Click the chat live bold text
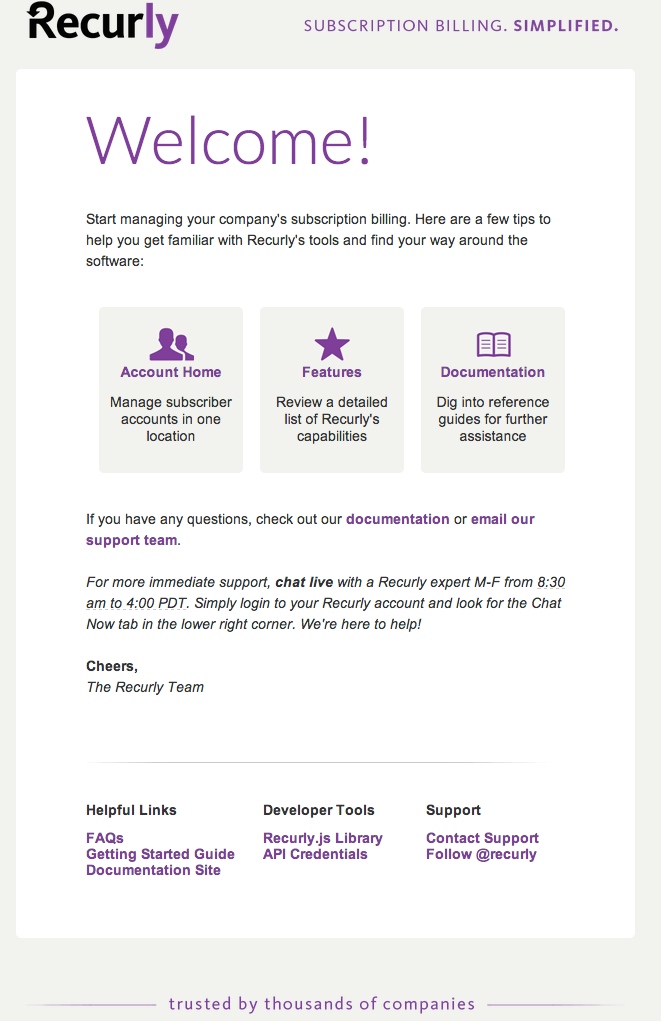This screenshot has height=1021, width=661. pos(304,582)
